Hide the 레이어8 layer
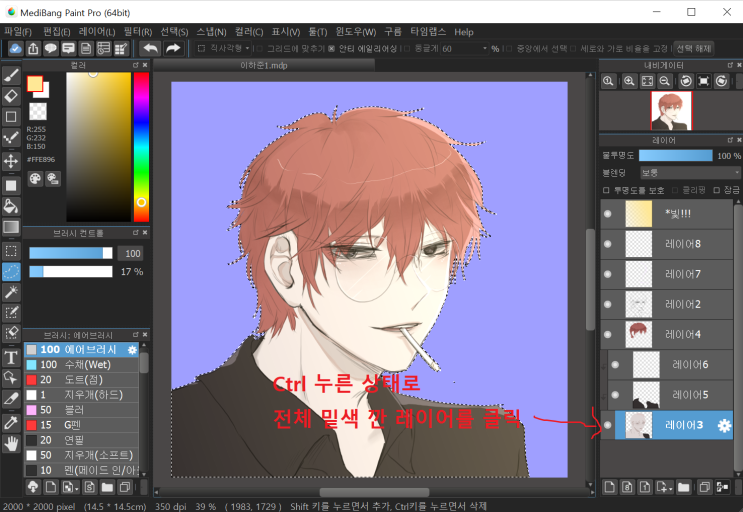Screen dimensions: 743x512 coord(607,244)
